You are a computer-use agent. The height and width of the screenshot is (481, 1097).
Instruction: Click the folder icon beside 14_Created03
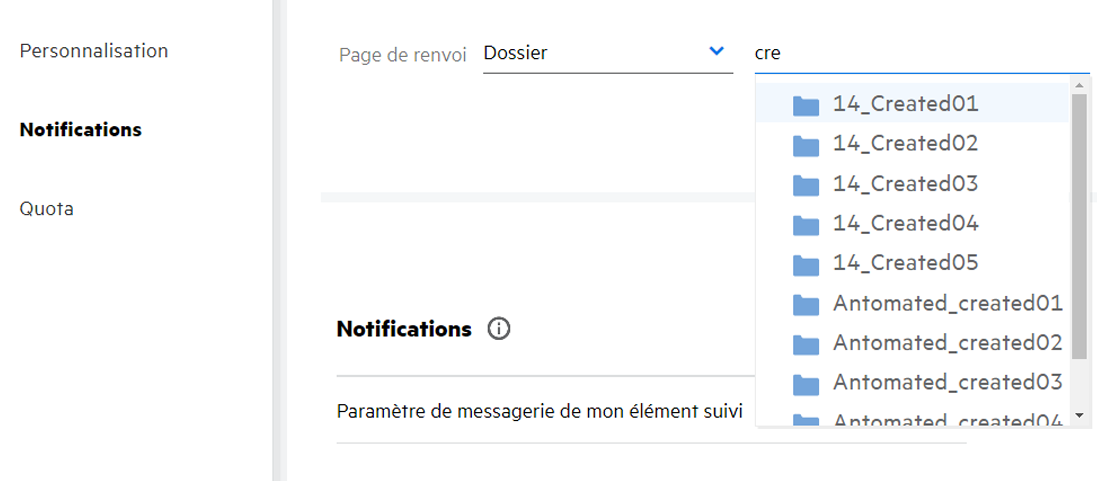(805, 185)
